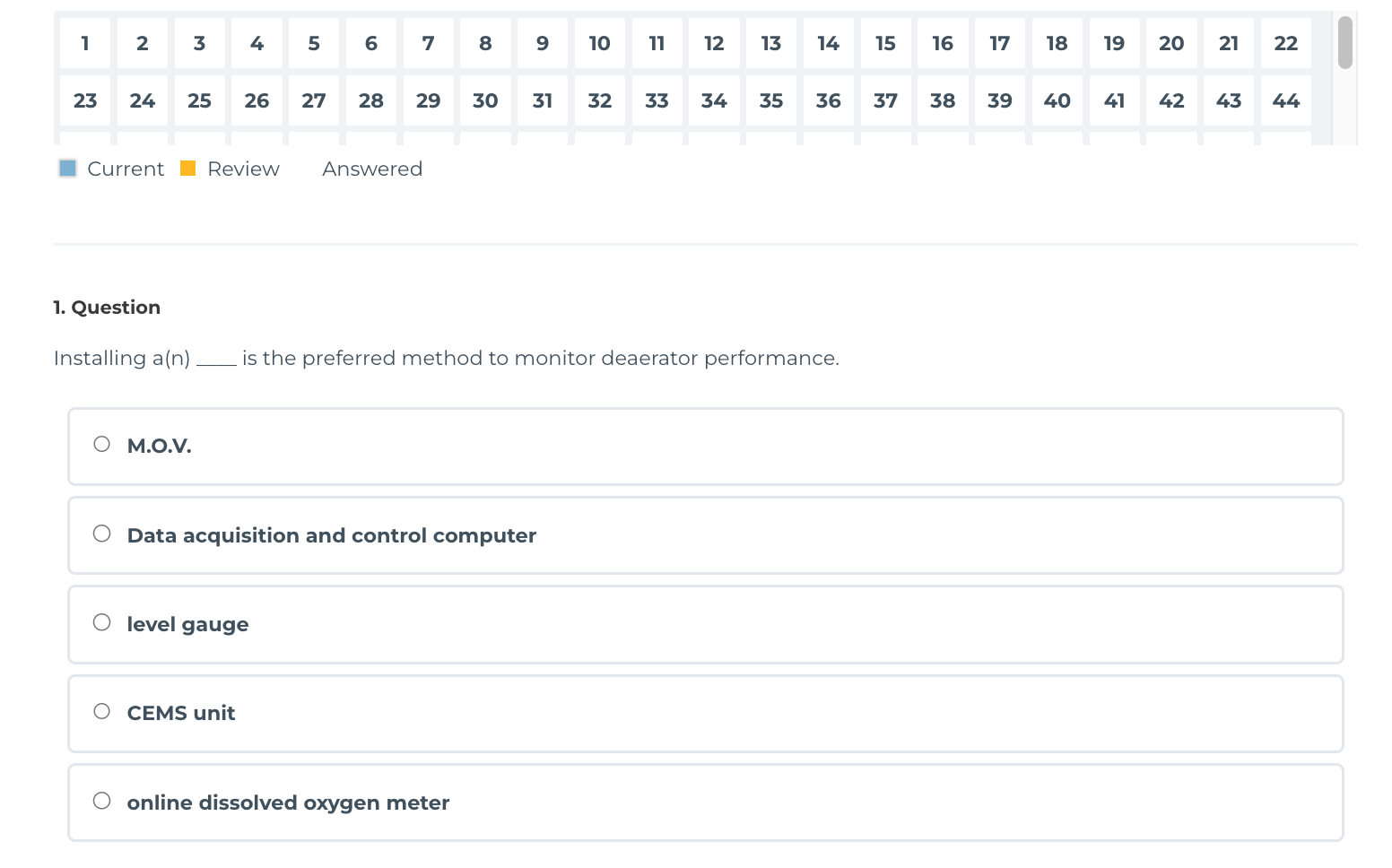Select the level gauge radio button
This screenshot has height=868, width=1392.
pos(102,623)
